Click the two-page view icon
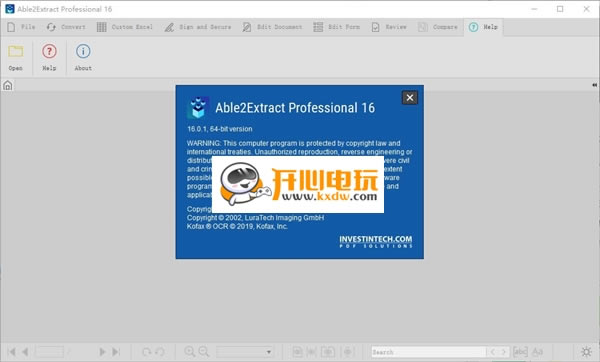The width and height of the screenshot is (600, 362). (328, 352)
